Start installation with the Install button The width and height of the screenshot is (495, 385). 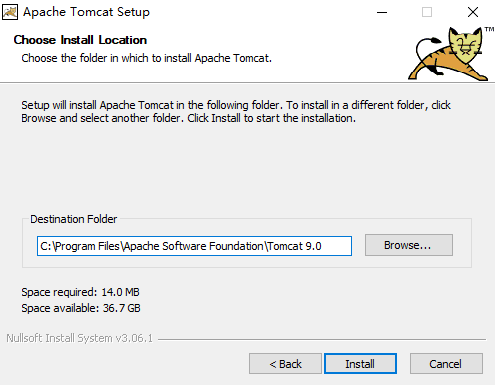[360, 364]
